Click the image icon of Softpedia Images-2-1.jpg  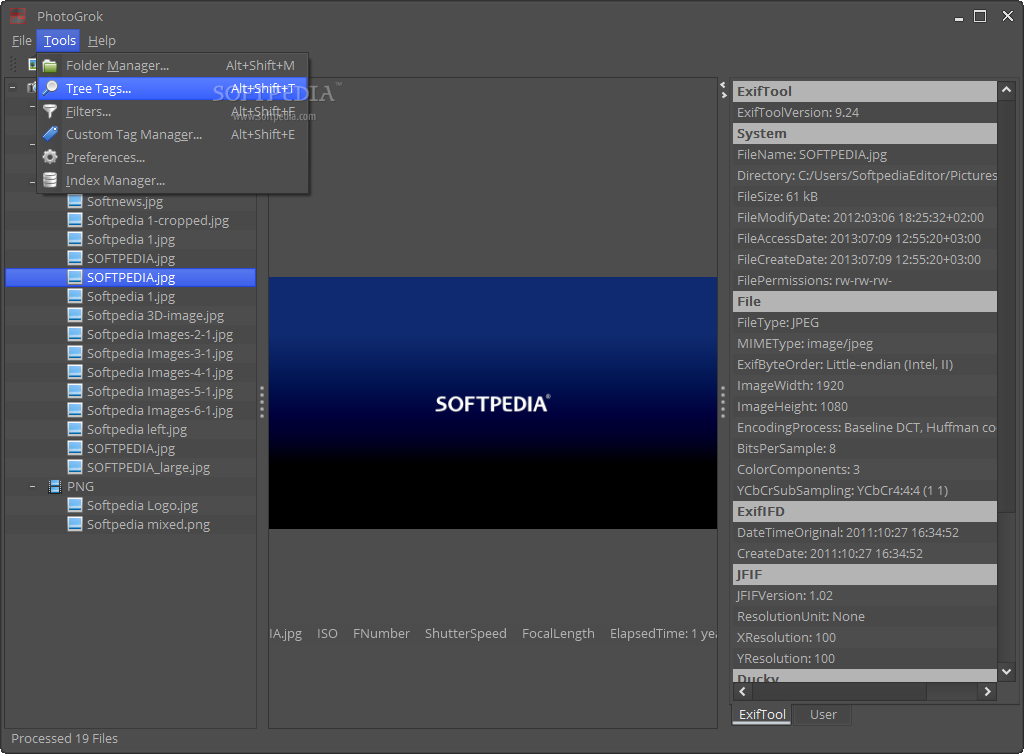click(x=75, y=335)
